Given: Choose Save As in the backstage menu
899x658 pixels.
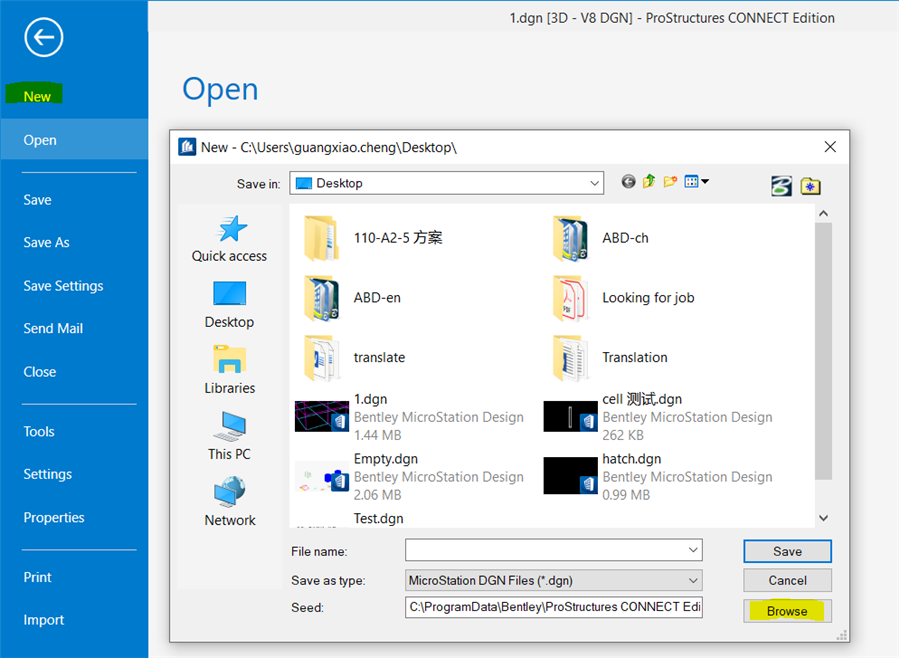Looking at the screenshot, I should click(x=46, y=242).
